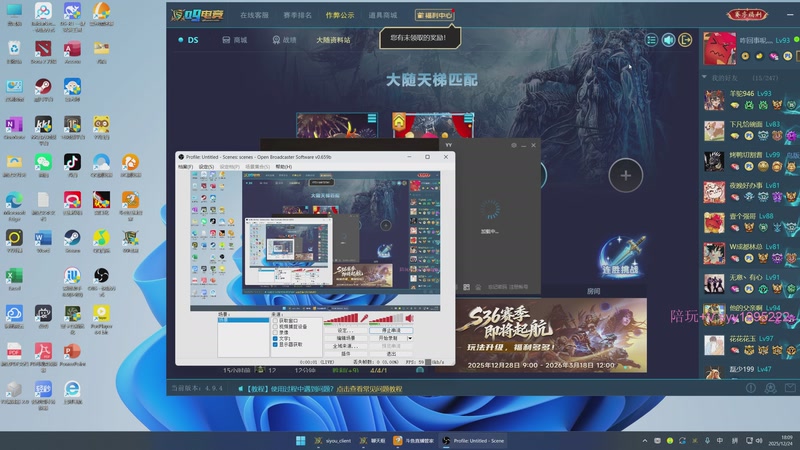The image size is (800, 450).
Task: Open the TikTok/抖音 desktop icon
Action: tap(72, 165)
